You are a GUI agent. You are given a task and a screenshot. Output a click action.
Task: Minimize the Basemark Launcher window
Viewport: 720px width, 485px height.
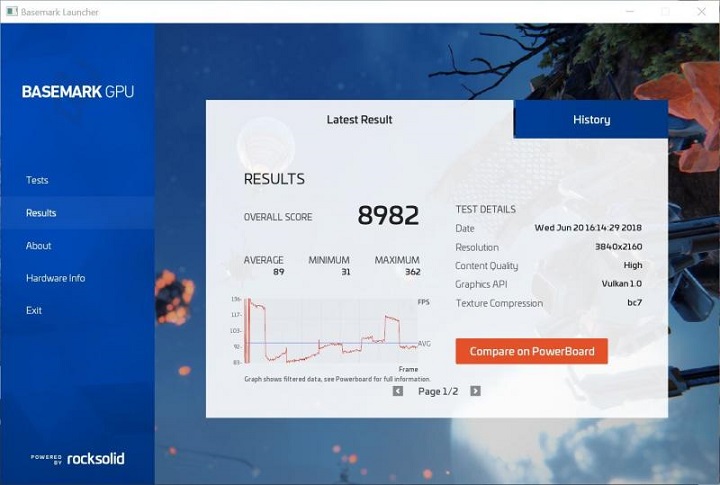[x=630, y=11]
